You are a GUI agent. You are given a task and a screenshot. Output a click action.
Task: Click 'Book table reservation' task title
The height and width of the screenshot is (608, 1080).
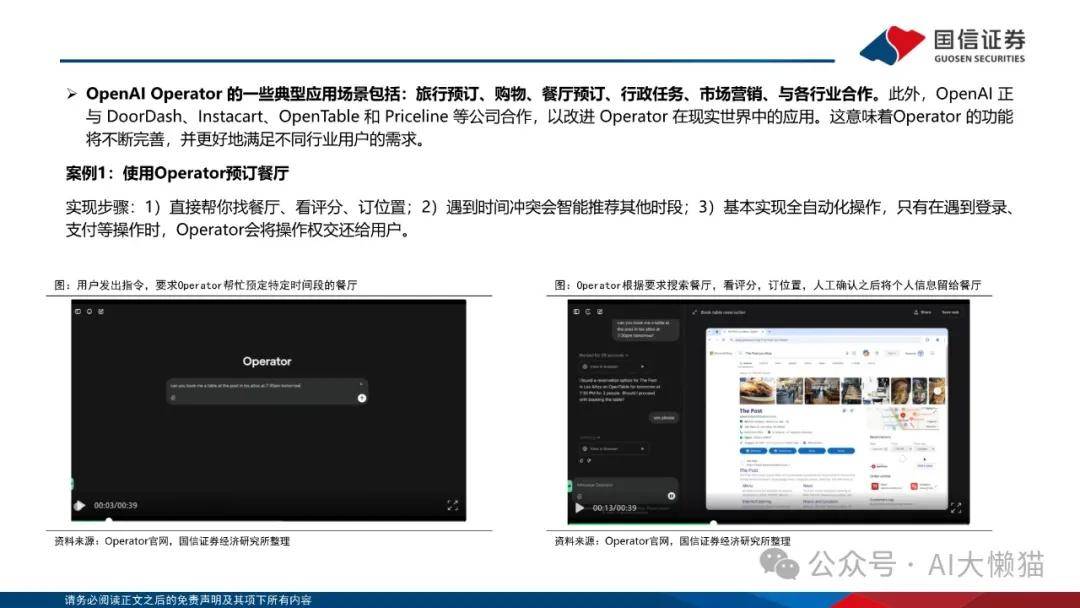coord(723,313)
